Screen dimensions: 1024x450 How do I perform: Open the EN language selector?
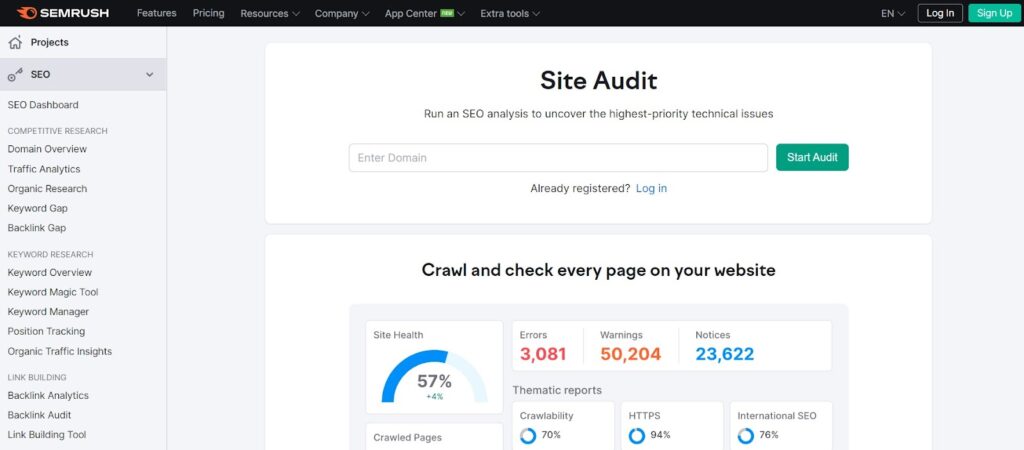point(893,13)
